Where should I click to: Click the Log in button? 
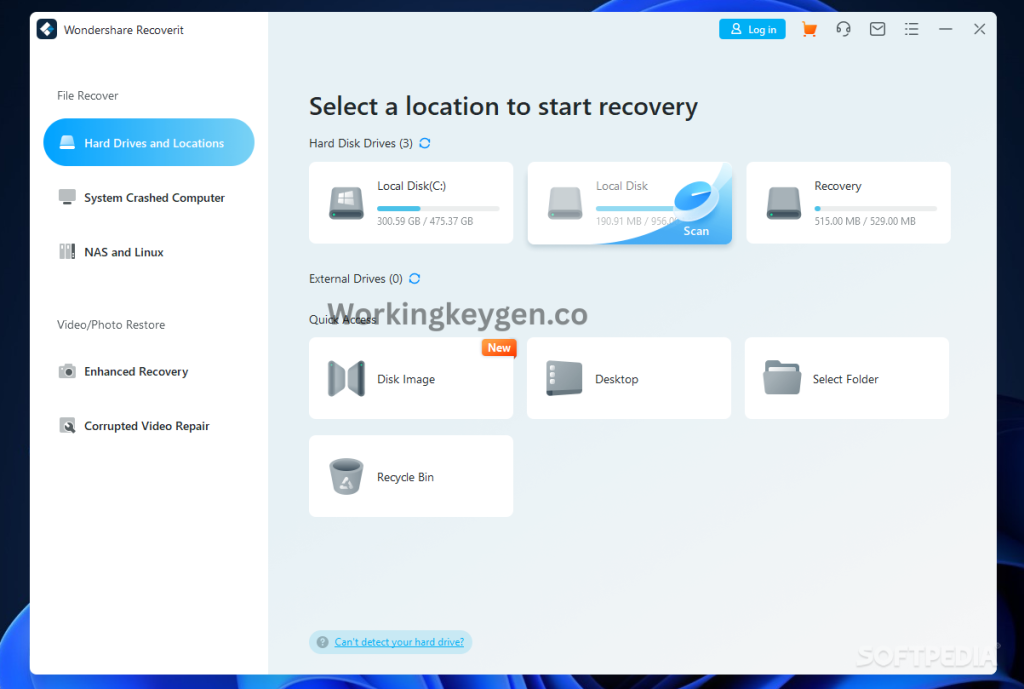point(752,29)
